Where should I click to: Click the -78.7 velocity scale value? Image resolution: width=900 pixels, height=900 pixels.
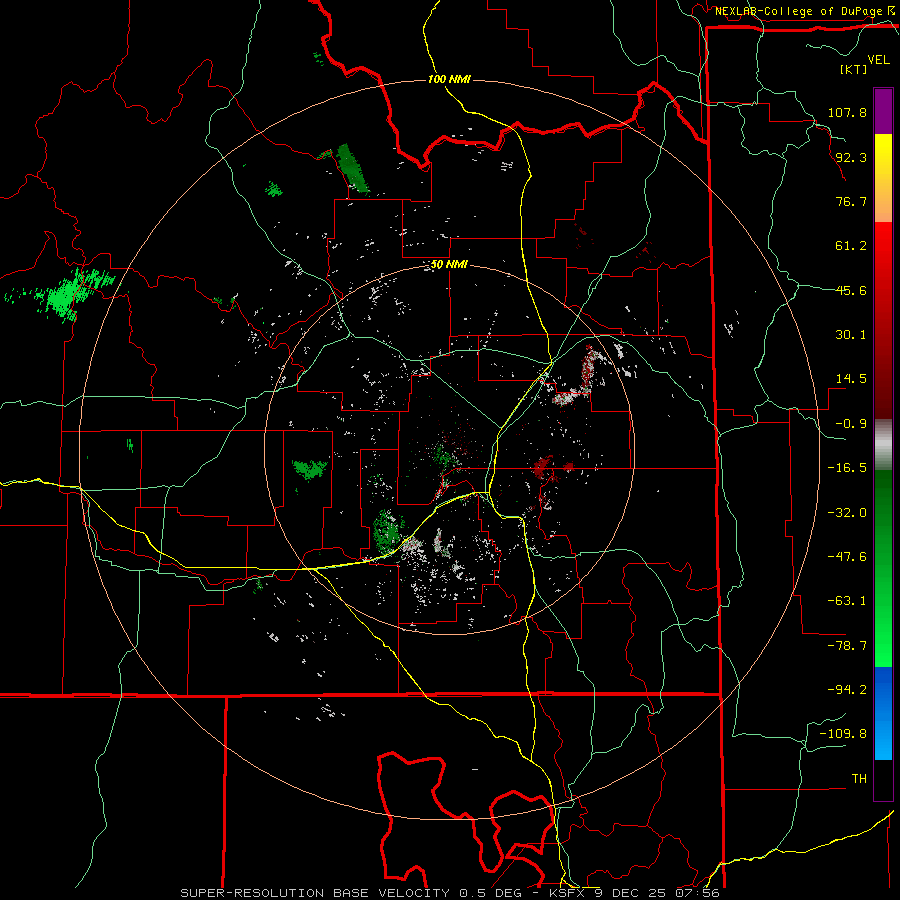point(847,646)
